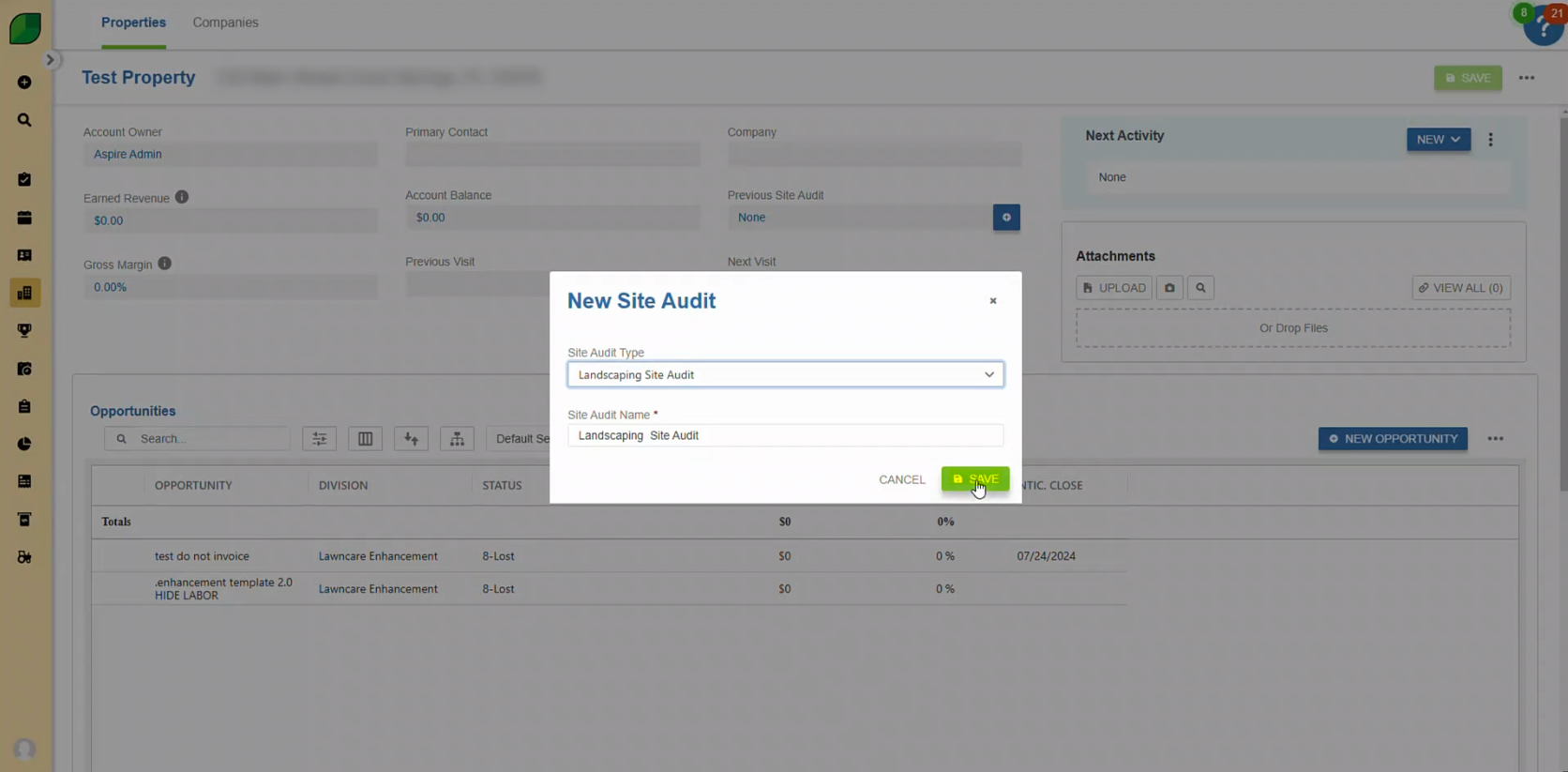Viewport: 1568px width, 772px height.
Task: Open the trophy sidebar icon
Action: point(24,330)
